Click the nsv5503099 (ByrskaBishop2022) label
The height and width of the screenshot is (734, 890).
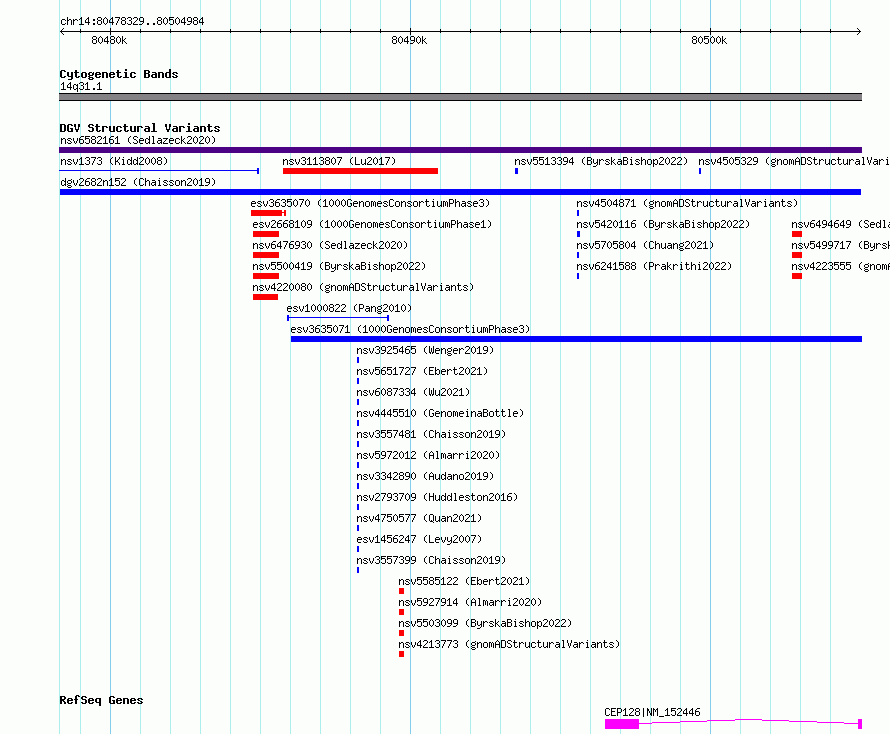click(485, 623)
